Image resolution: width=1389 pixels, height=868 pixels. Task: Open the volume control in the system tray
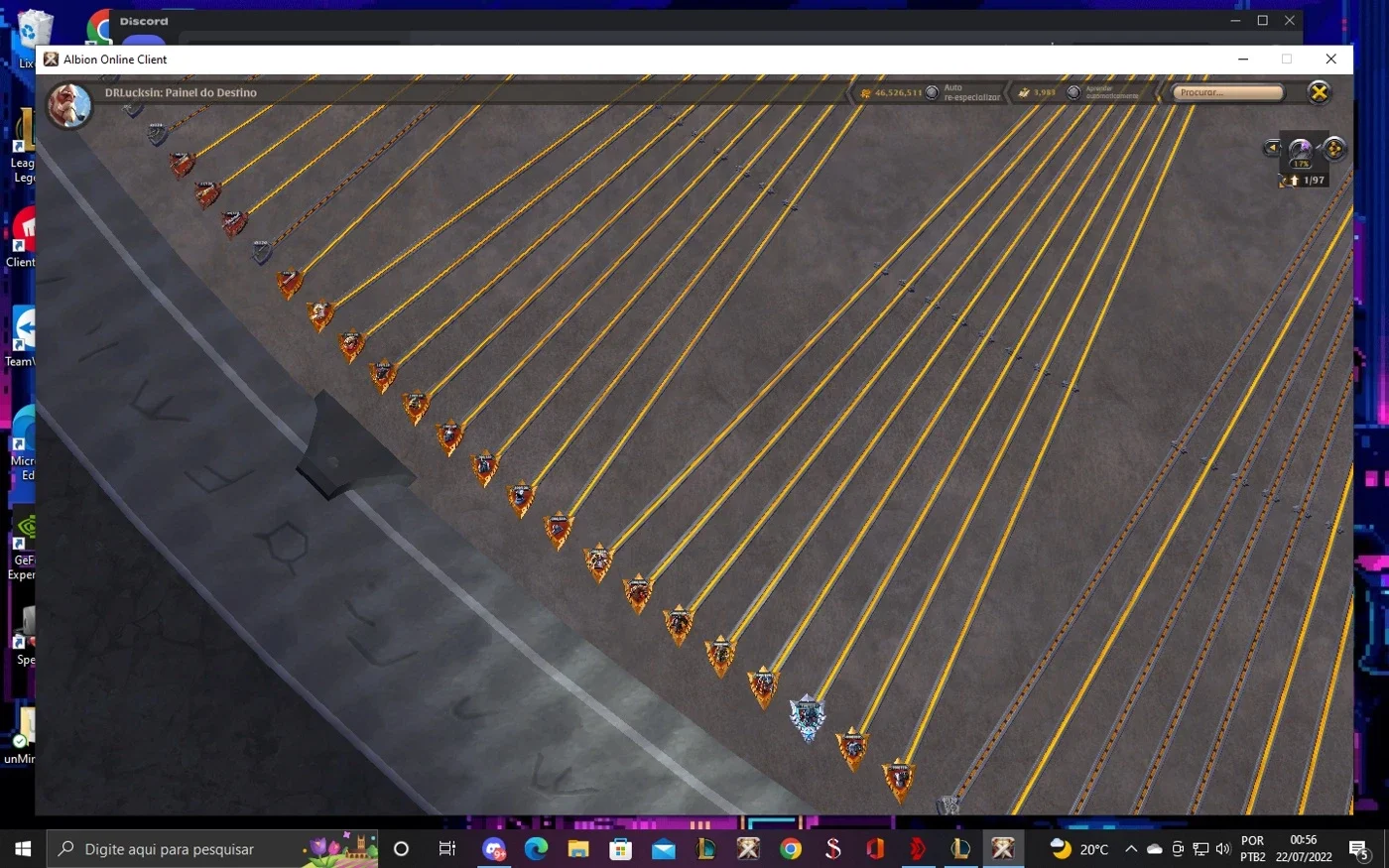click(1223, 849)
